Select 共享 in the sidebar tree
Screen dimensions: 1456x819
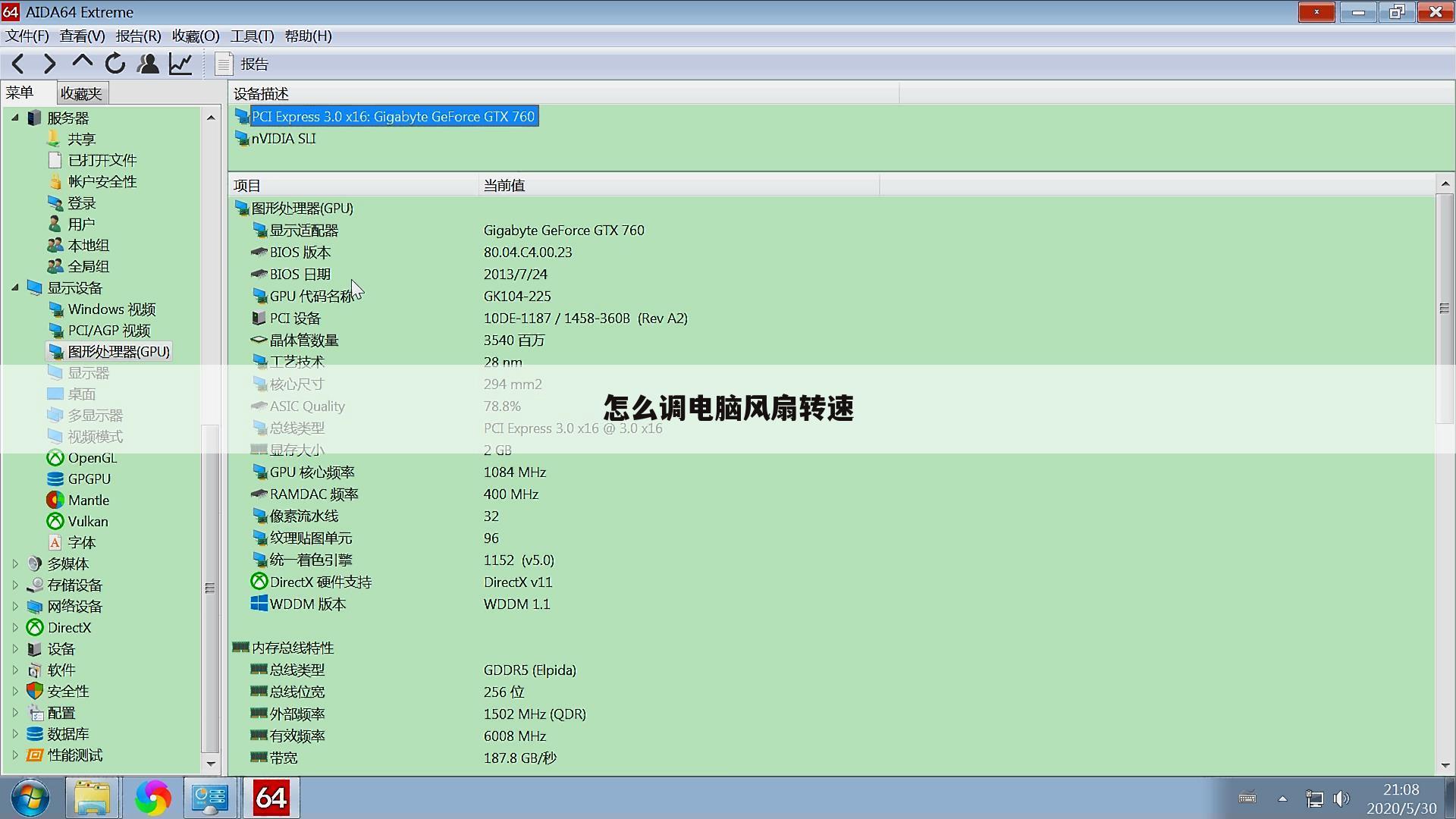pyautogui.click(x=81, y=139)
